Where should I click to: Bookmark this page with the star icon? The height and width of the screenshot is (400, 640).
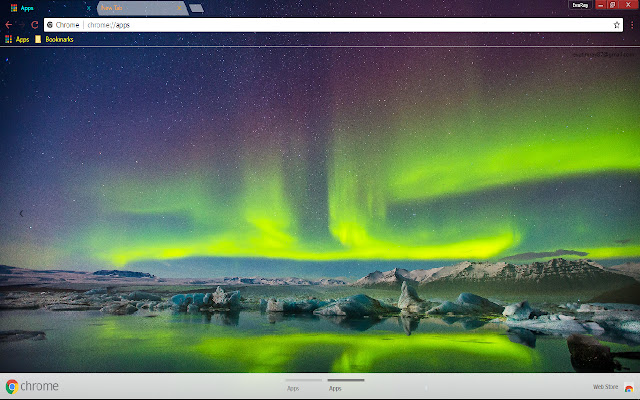click(x=616, y=25)
